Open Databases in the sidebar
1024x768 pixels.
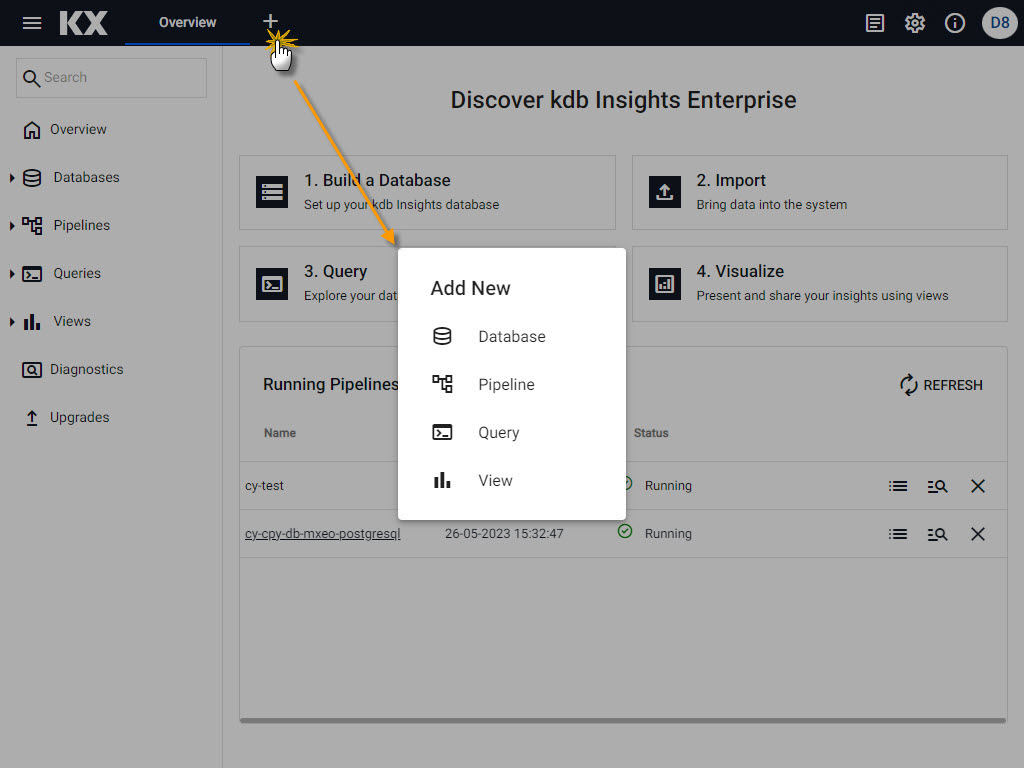(x=86, y=178)
